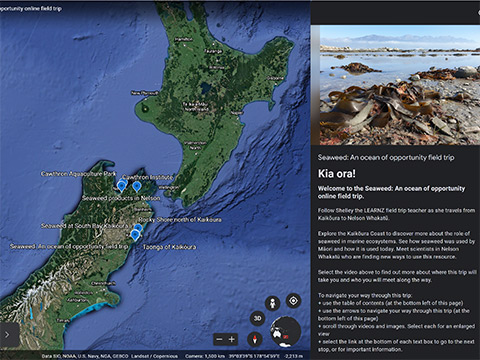Click the Camera 1,500 km readout

pos(205,356)
